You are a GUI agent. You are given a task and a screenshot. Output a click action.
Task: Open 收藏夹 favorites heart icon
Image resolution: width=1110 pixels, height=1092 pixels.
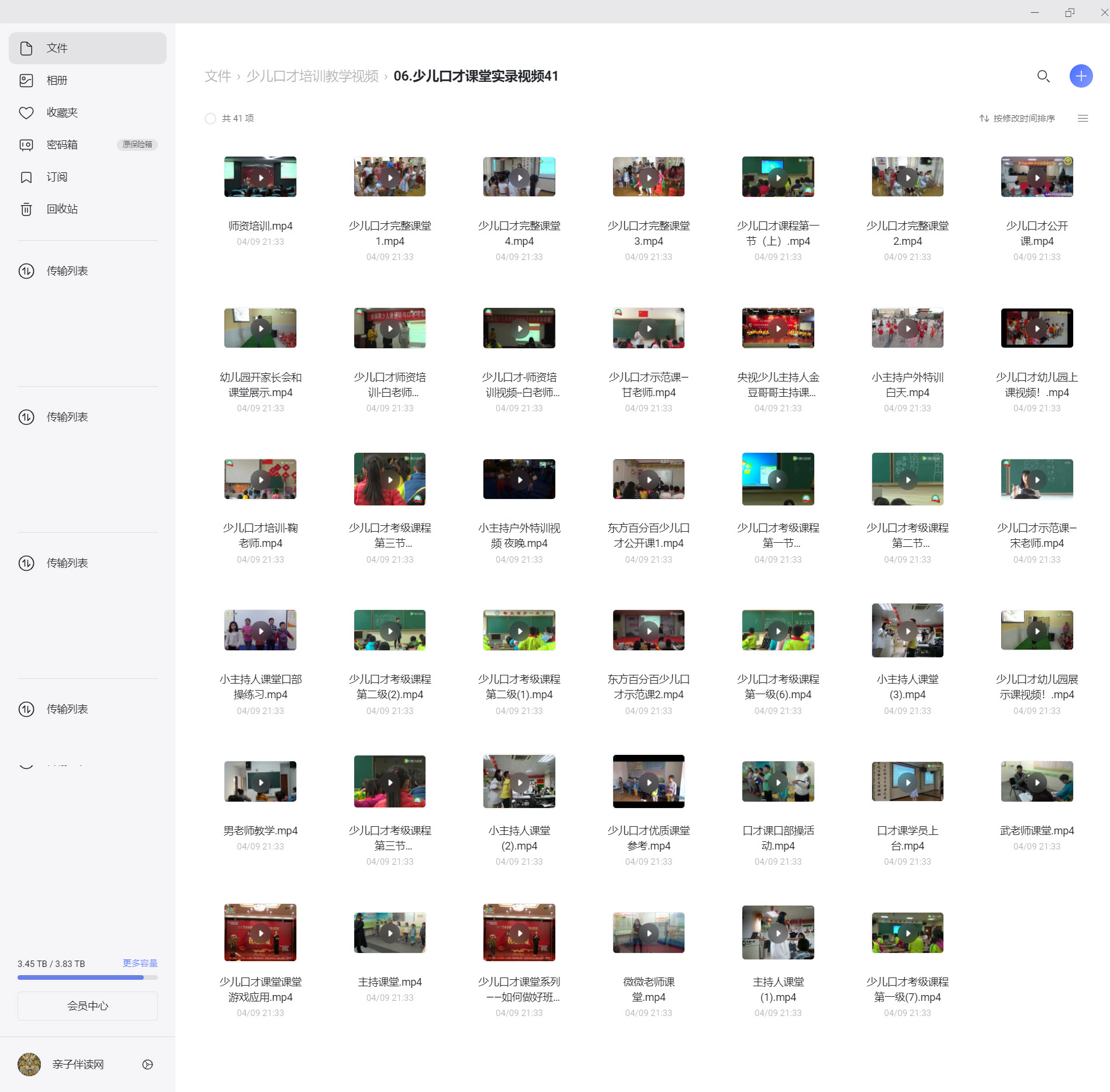click(26, 113)
